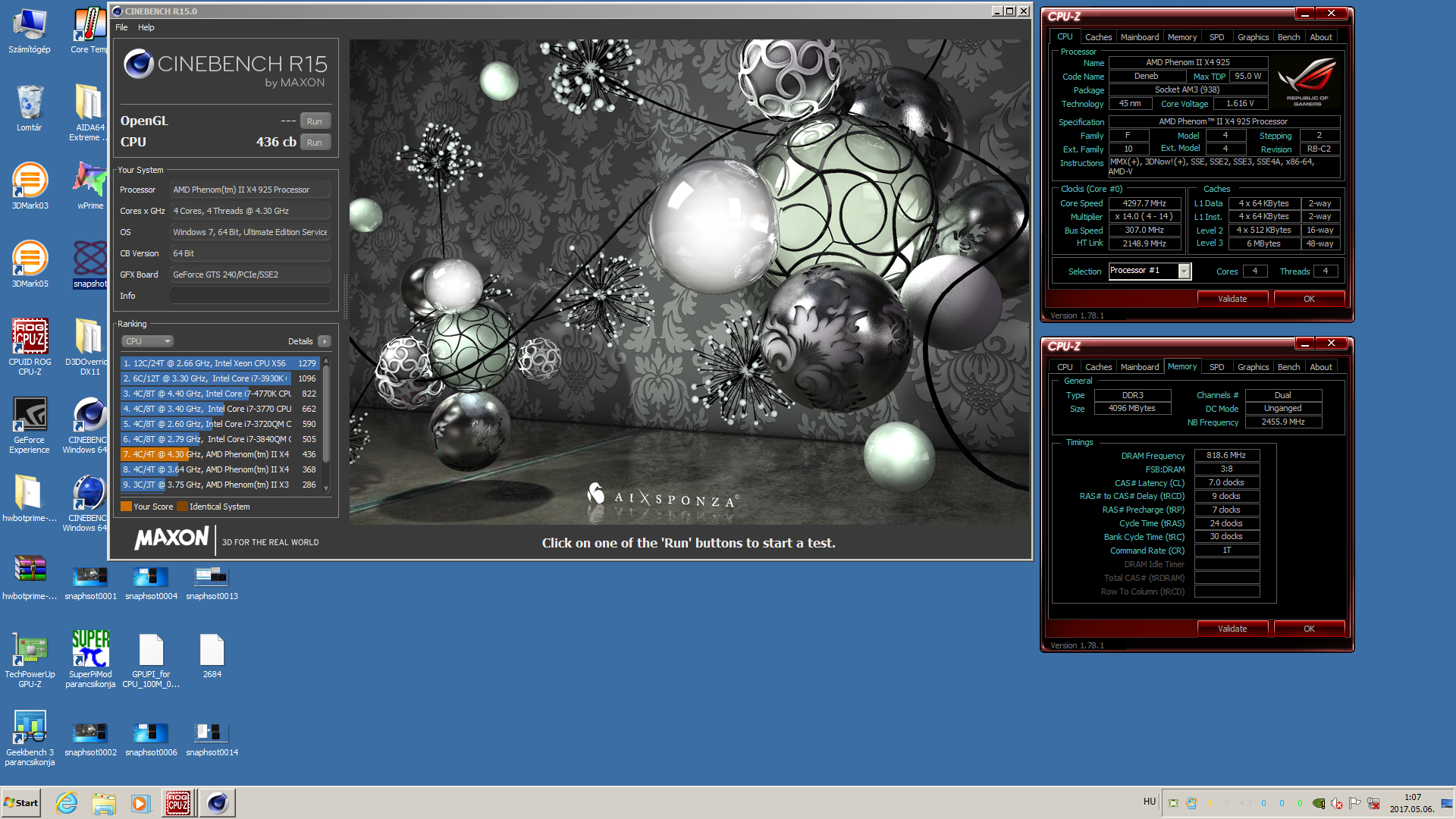Click orange Your Score legend swatch
The height and width of the screenshot is (819, 1456).
[x=126, y=507]
